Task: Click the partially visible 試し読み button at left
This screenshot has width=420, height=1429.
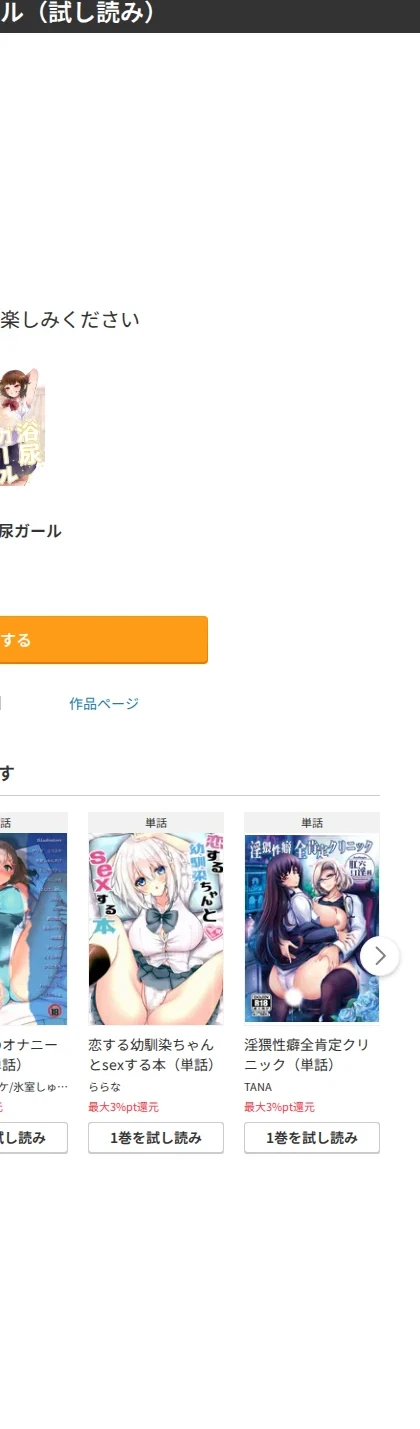Action: point(33,1138)
